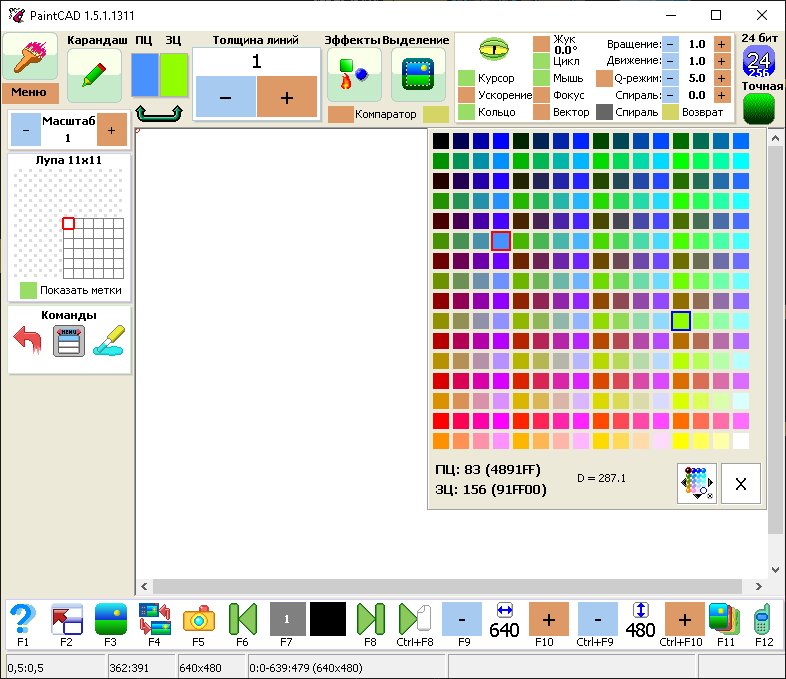Increase line thickness with plus button
The image size is (786, 679).
[286, 97]
